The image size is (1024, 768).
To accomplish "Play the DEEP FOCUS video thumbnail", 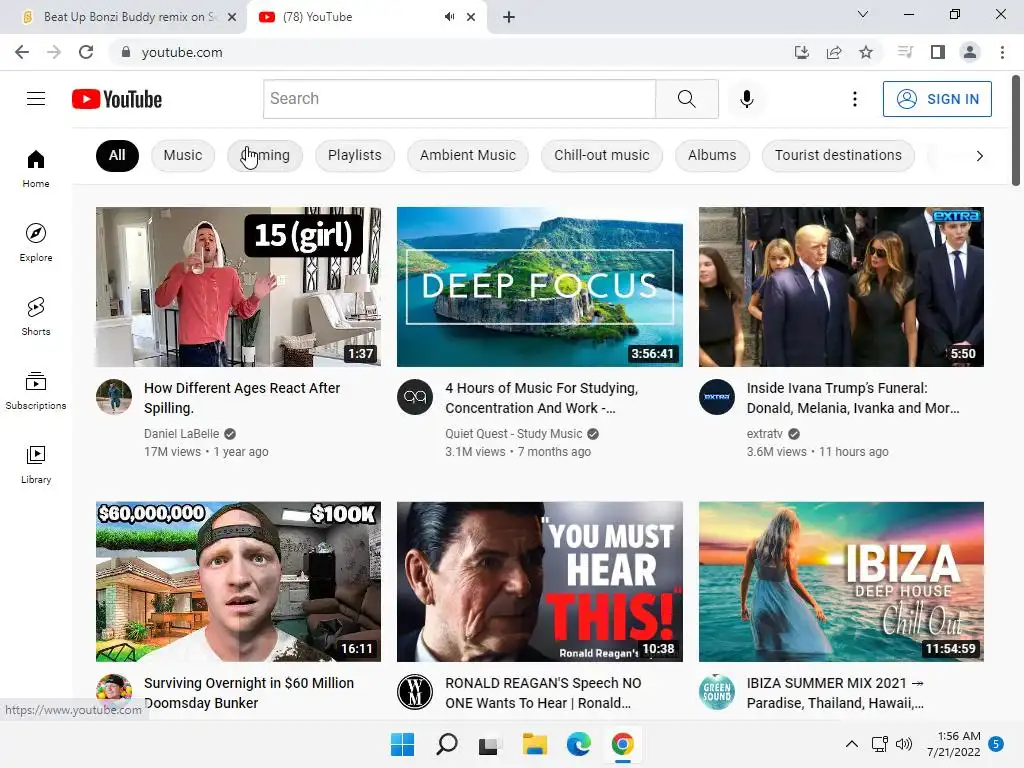I will tap(539, 287).
